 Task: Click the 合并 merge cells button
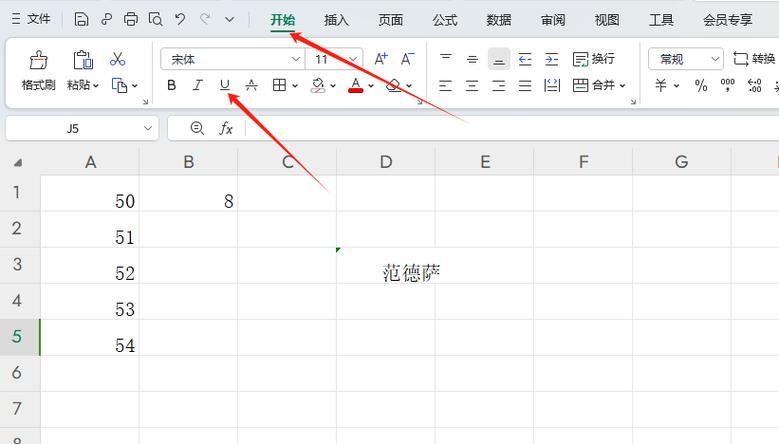(599, 85)
